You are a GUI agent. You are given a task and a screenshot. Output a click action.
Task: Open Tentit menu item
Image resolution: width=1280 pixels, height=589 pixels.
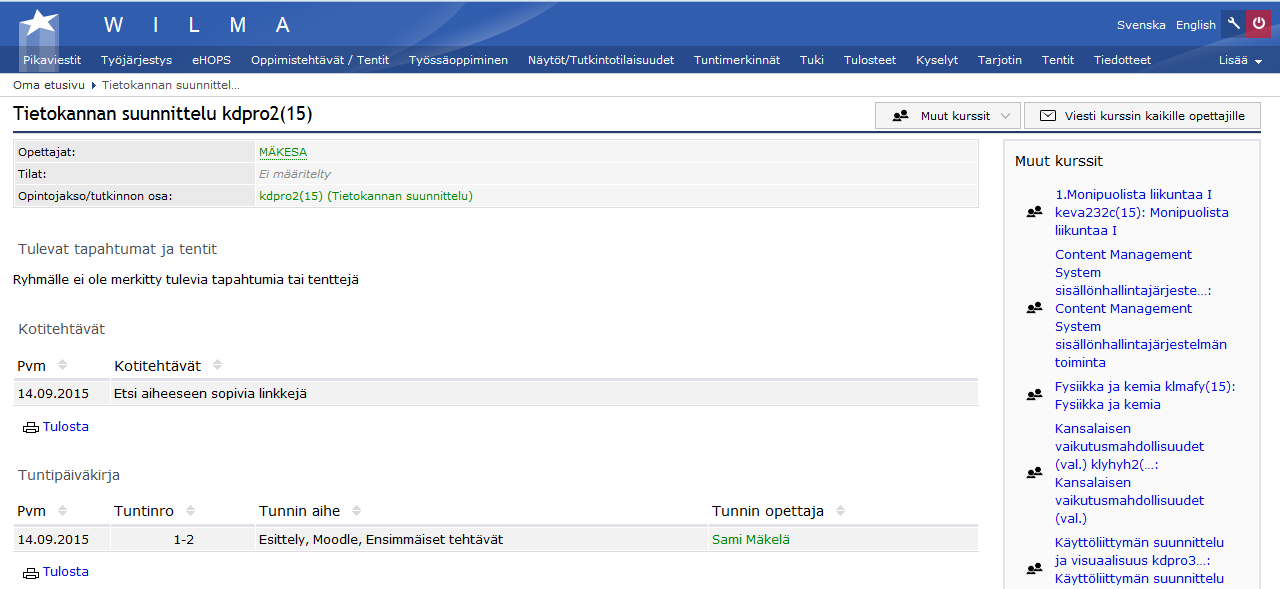coord(1058,60)
